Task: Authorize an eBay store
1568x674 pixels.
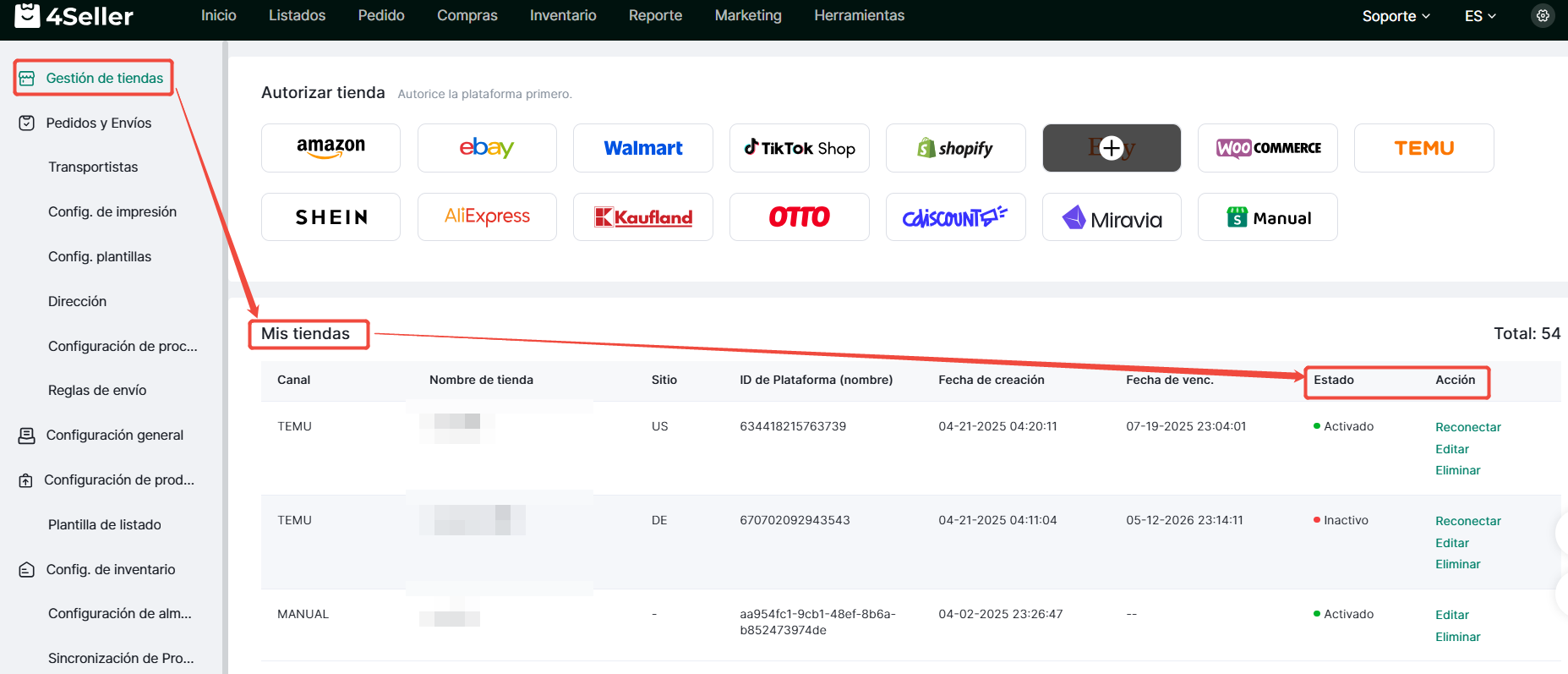Action: (487, 148)
